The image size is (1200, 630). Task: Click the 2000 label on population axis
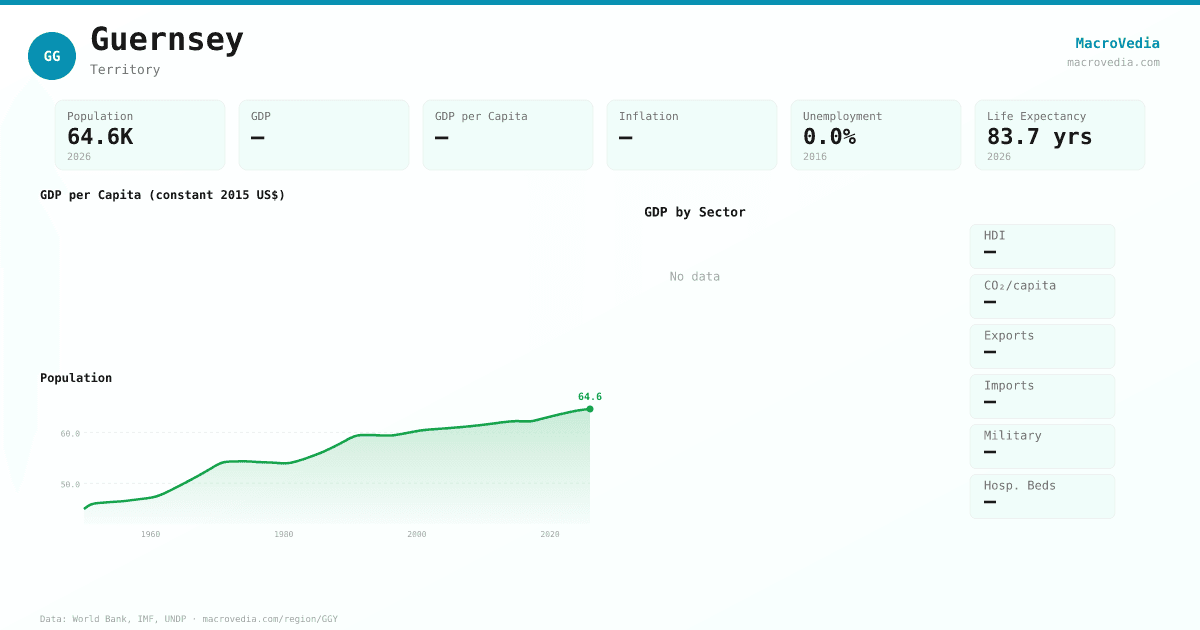(x=417, y=534)
